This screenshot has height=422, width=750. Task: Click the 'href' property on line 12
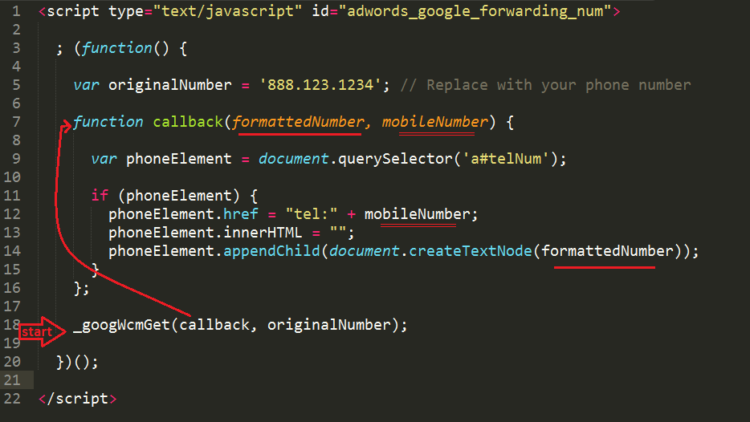point(241,214)
